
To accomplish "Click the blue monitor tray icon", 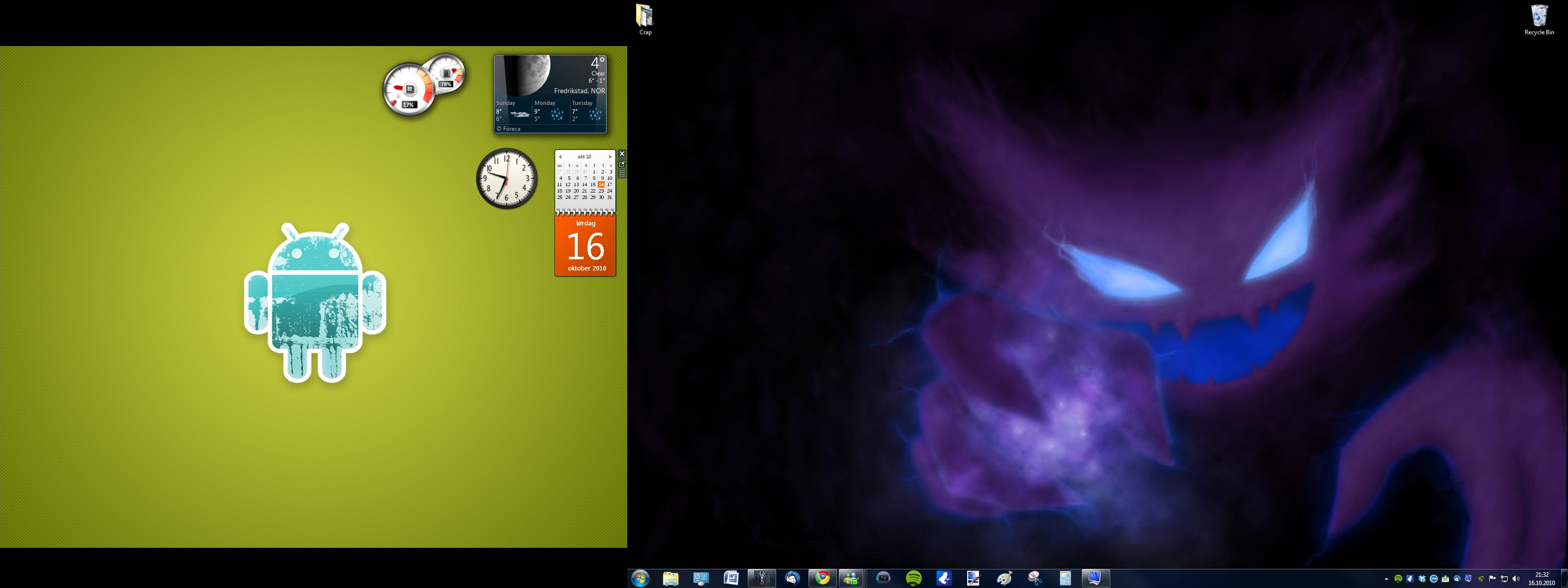I will coord(1469,579).
